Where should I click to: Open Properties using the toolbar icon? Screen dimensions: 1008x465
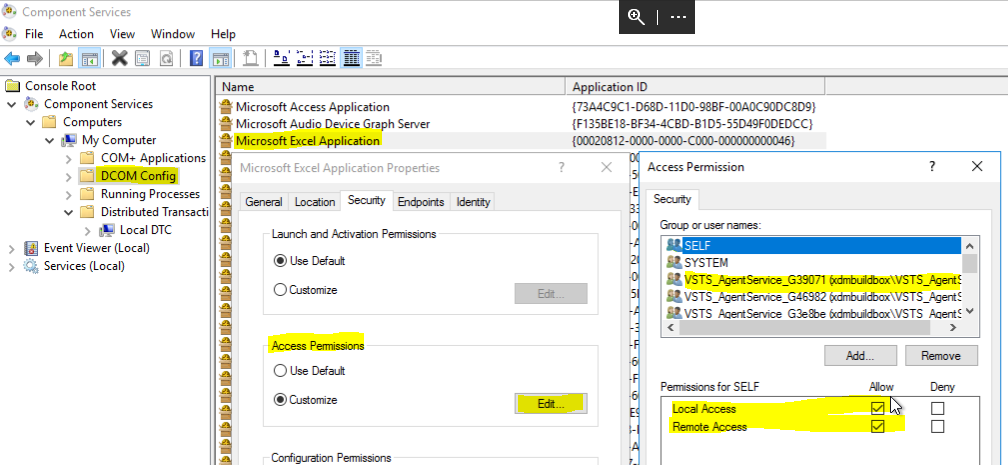[142, 59]
